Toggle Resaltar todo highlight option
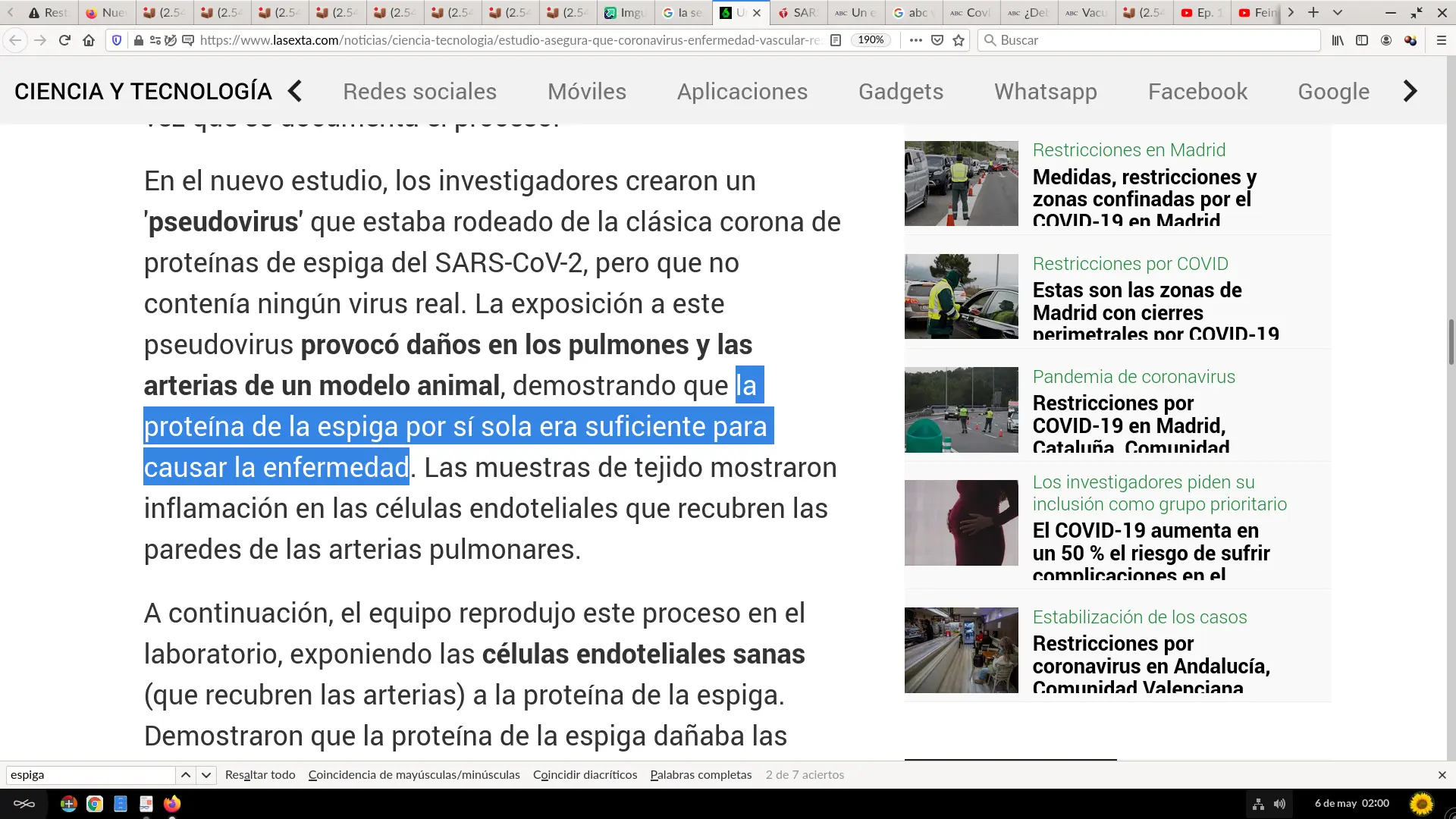This screenshot has width=1456, height=819. (260, 775)
